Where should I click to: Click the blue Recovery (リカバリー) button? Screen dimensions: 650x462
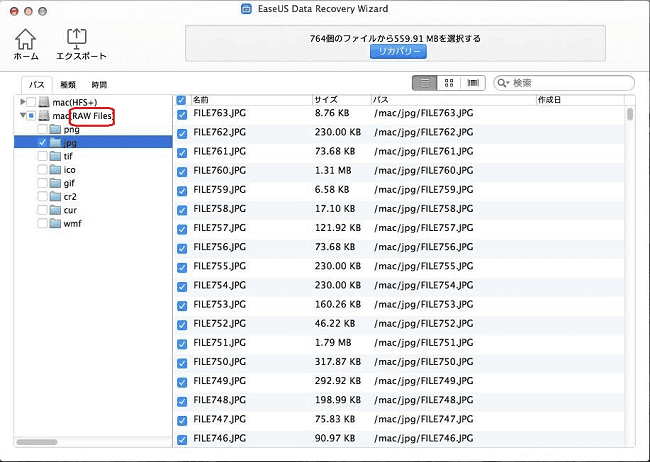coord(398,51)
